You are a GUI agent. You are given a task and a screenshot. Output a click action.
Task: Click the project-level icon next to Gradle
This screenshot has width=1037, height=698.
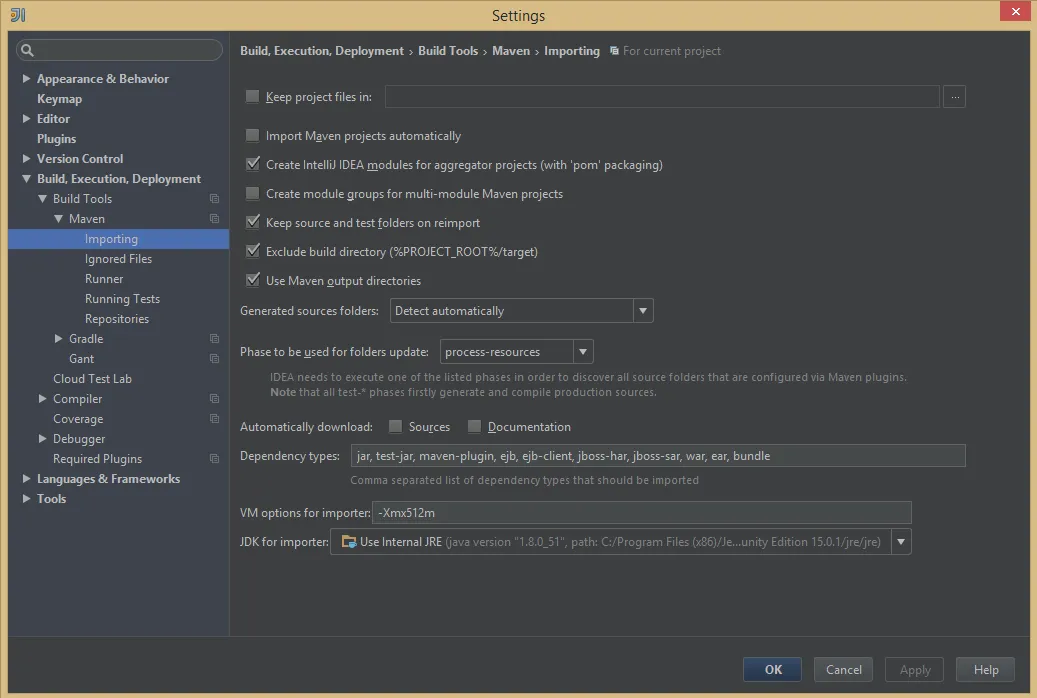coord(214,339)
